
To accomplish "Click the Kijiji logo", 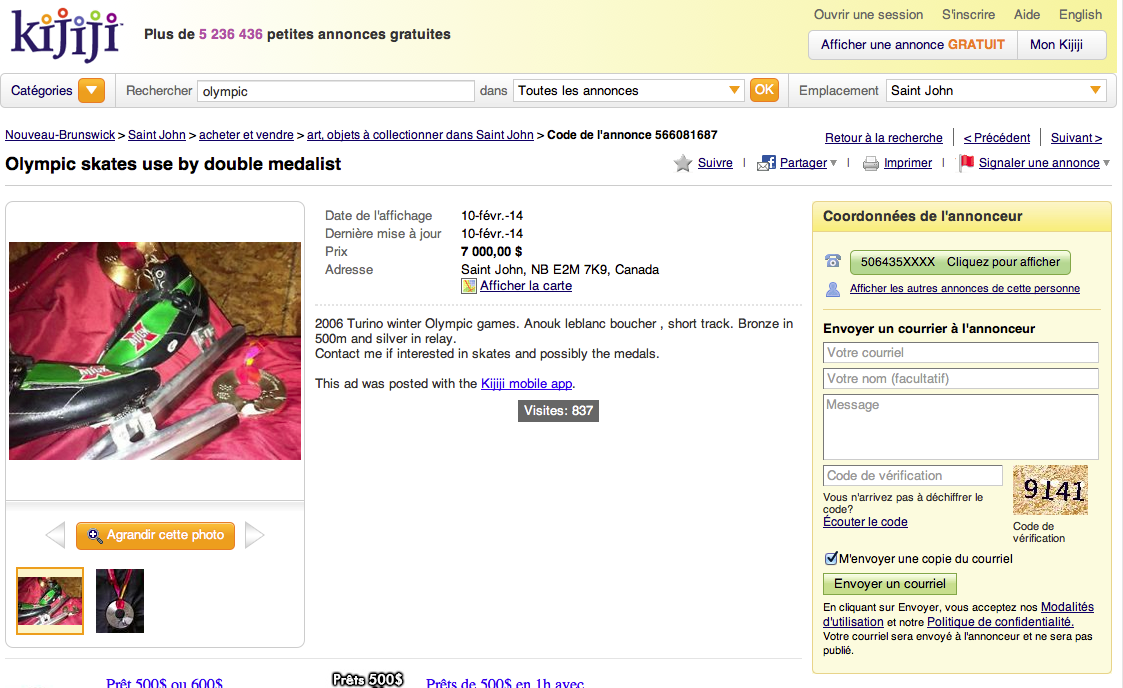I will (x=67, y=34).
